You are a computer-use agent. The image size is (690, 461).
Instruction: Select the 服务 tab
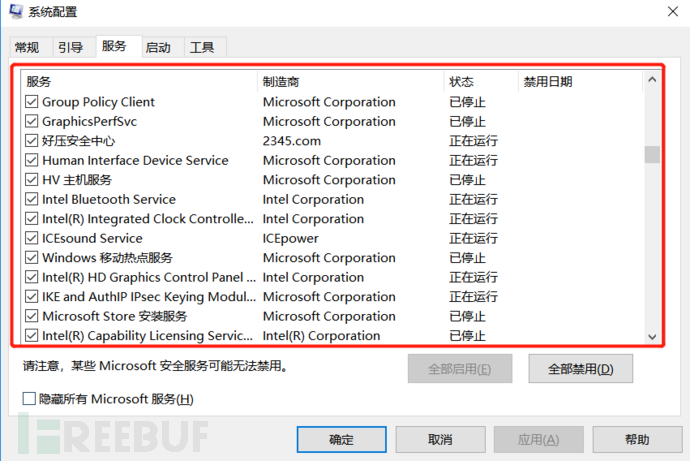(119, 46)
